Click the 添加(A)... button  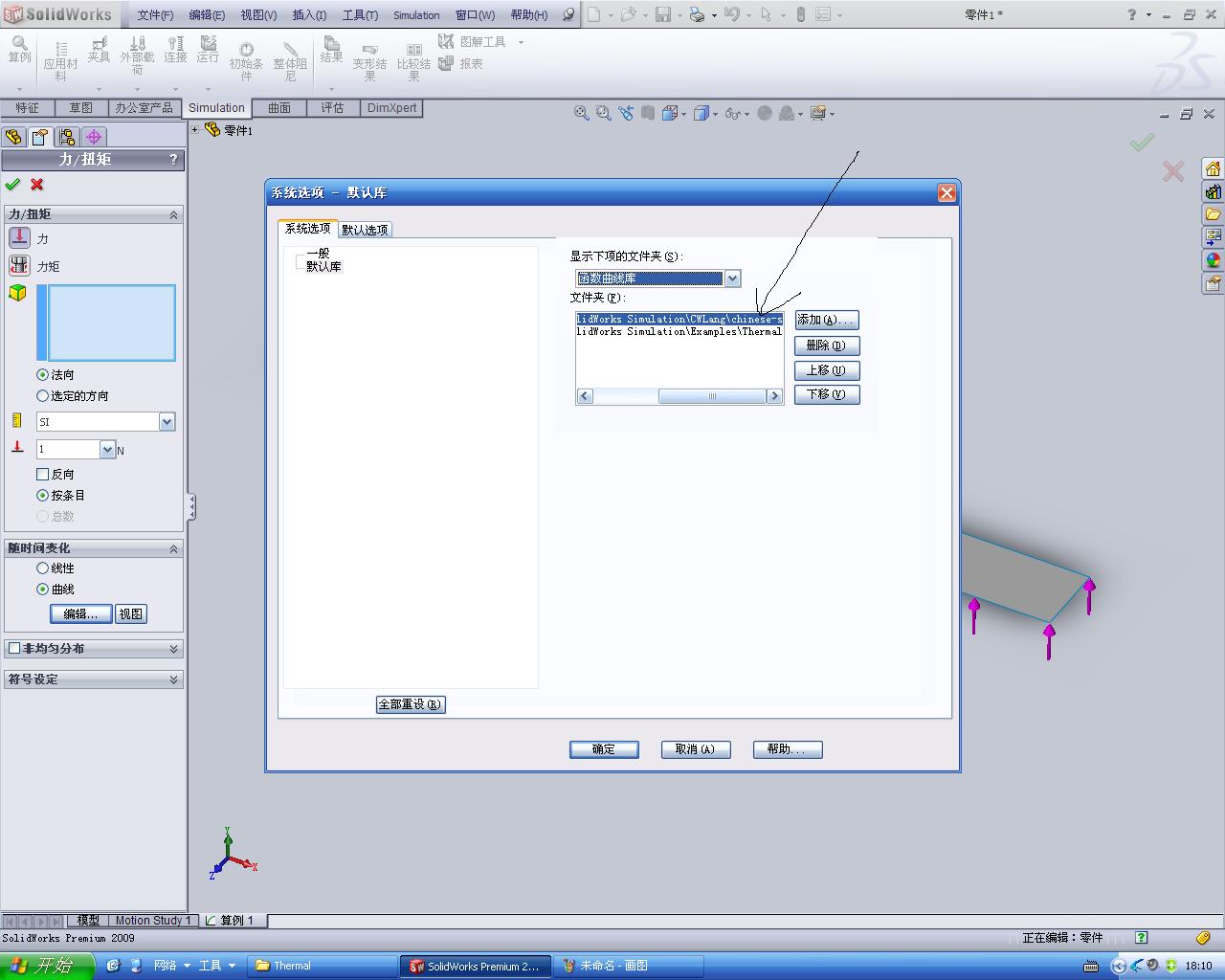point(827,320)
